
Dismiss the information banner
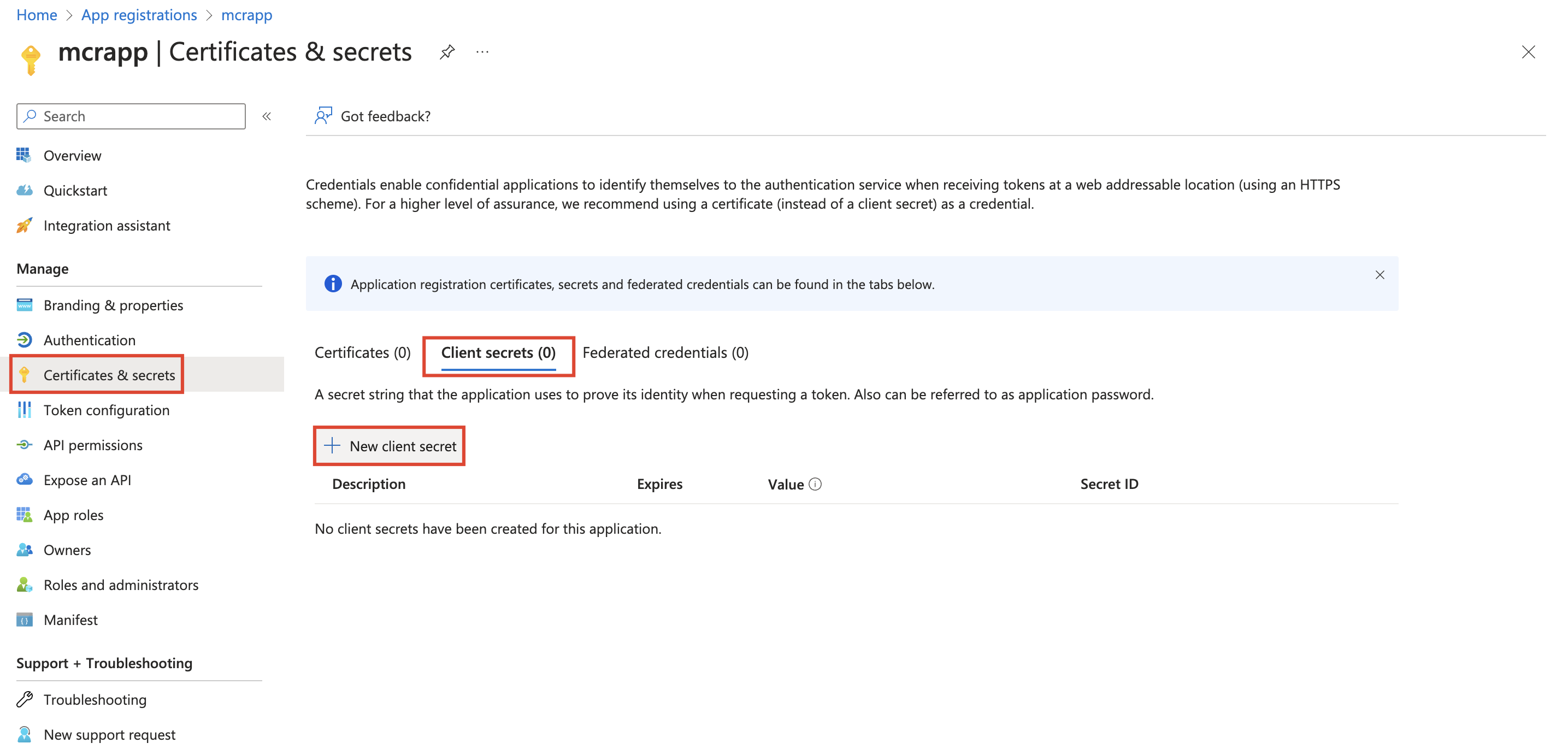tap(1380, 275)
